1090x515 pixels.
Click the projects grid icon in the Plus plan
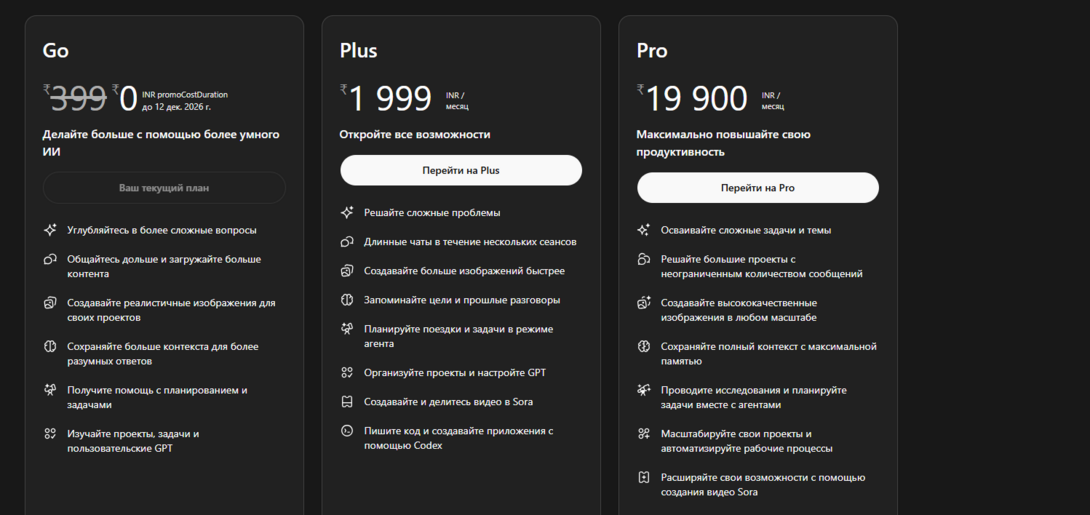(x=347, y=373)
